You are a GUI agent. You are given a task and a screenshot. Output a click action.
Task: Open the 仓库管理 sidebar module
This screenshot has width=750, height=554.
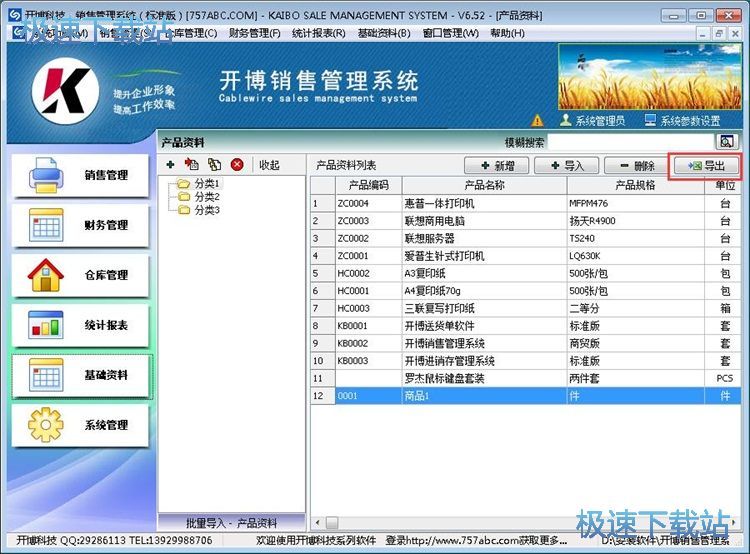point(80,275)
